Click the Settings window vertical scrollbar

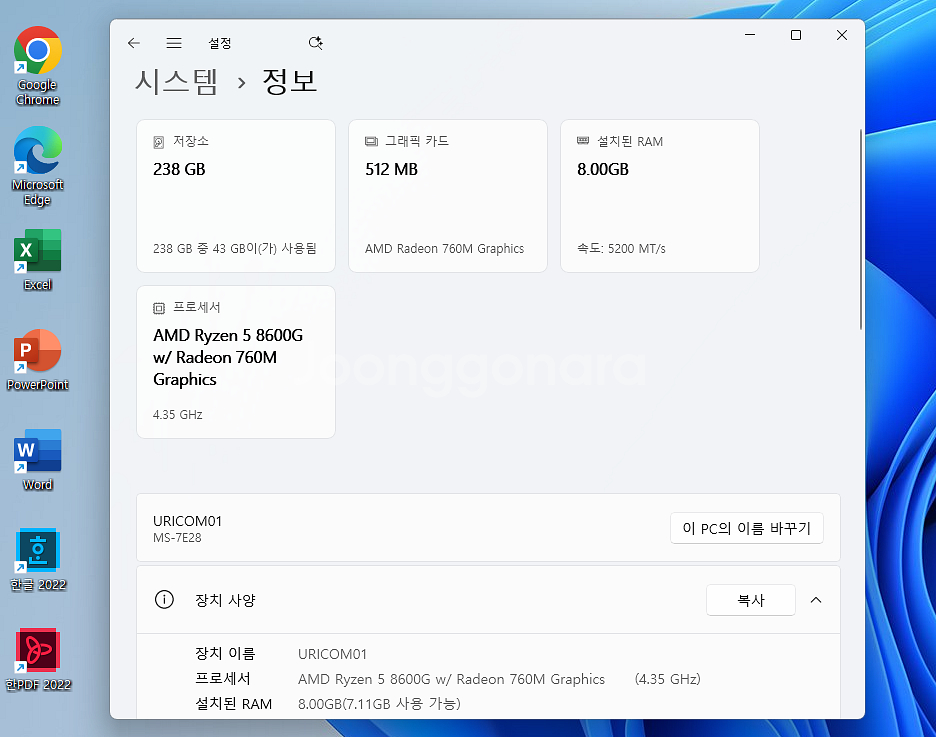pos(860,230)
